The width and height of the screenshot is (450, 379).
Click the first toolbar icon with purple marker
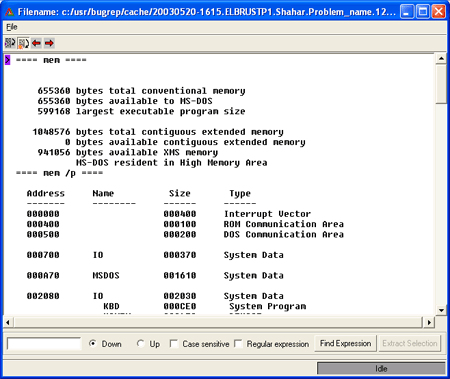point(10,43)
